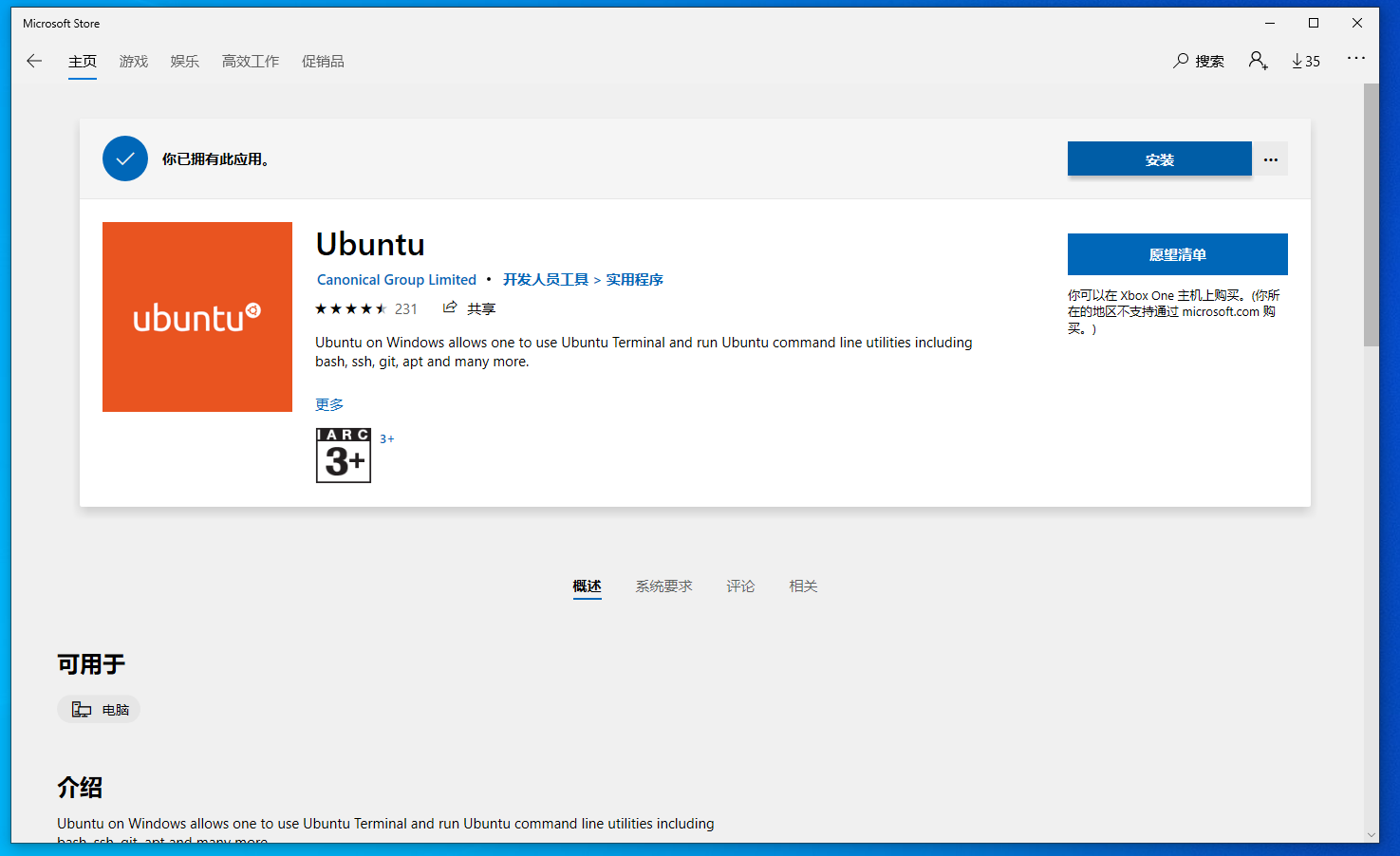Image resolution: width=1400 pixels, height=856 pixels.
Task: Click the Ubuntu app logo image
Action: tap(196, 316)
